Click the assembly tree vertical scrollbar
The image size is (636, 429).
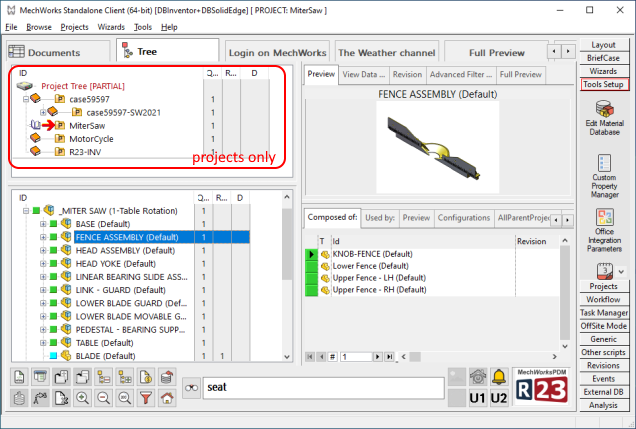(287, 276)
